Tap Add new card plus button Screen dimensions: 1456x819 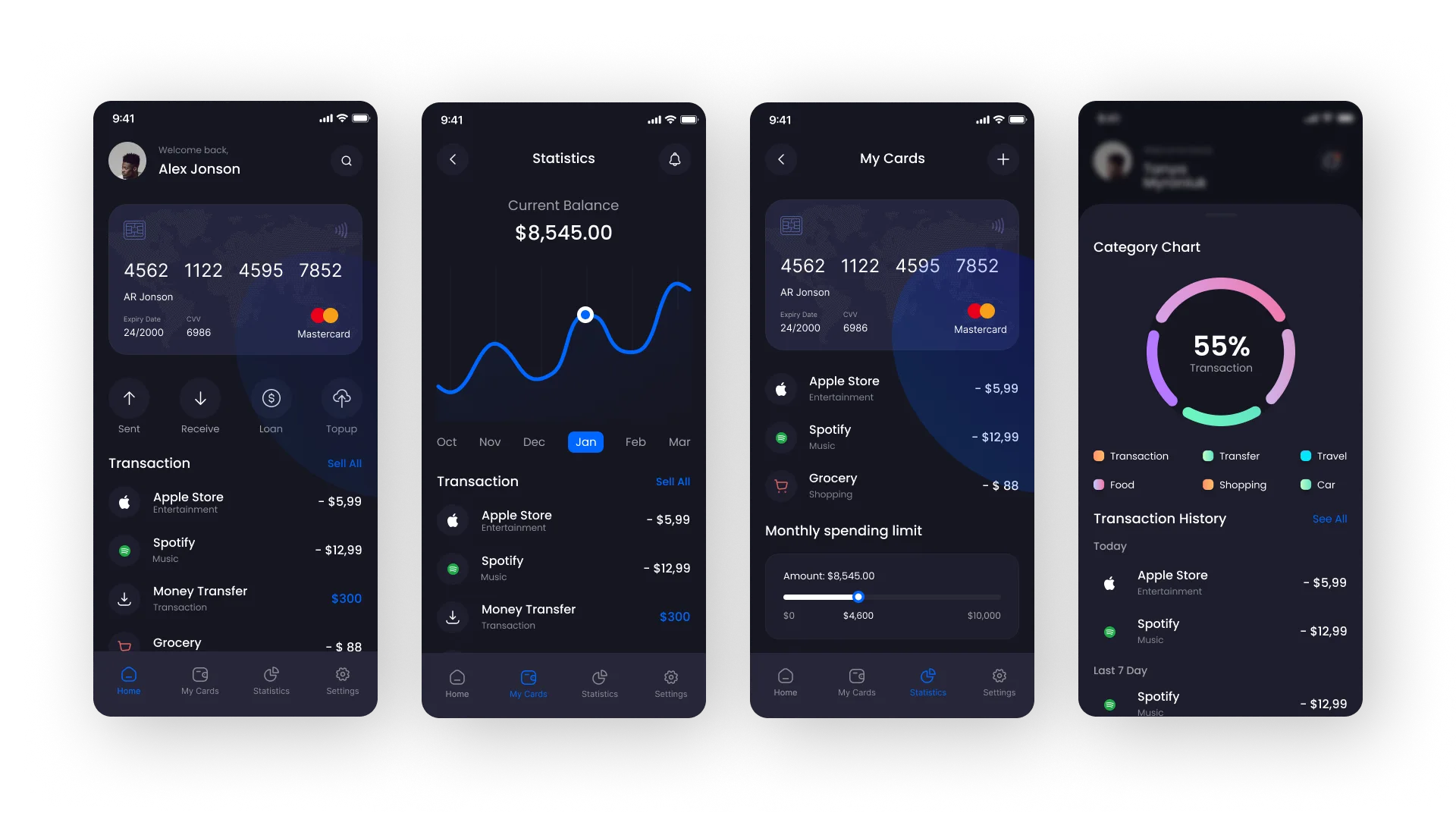click(1003, 159)
